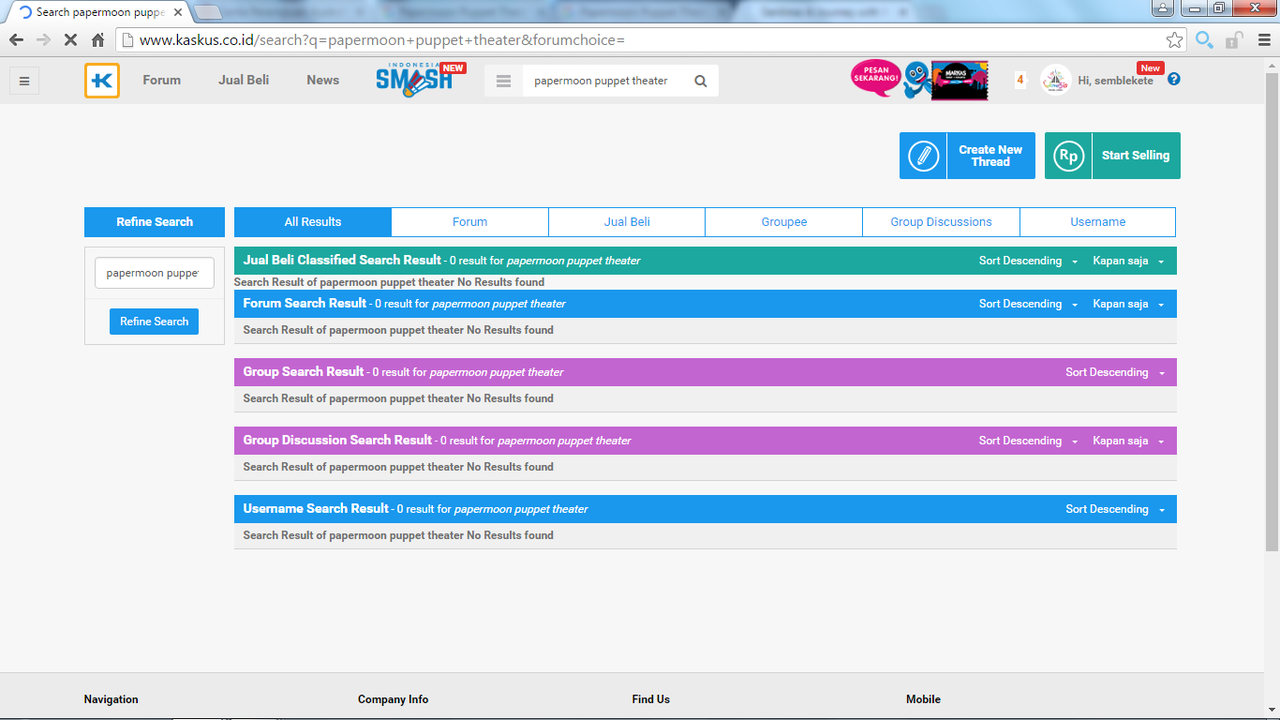Image resolution: width=1280 pixels, height=720 pixels.
Task: Open the Pesan Sekarang banner
Action: point(876,78)
